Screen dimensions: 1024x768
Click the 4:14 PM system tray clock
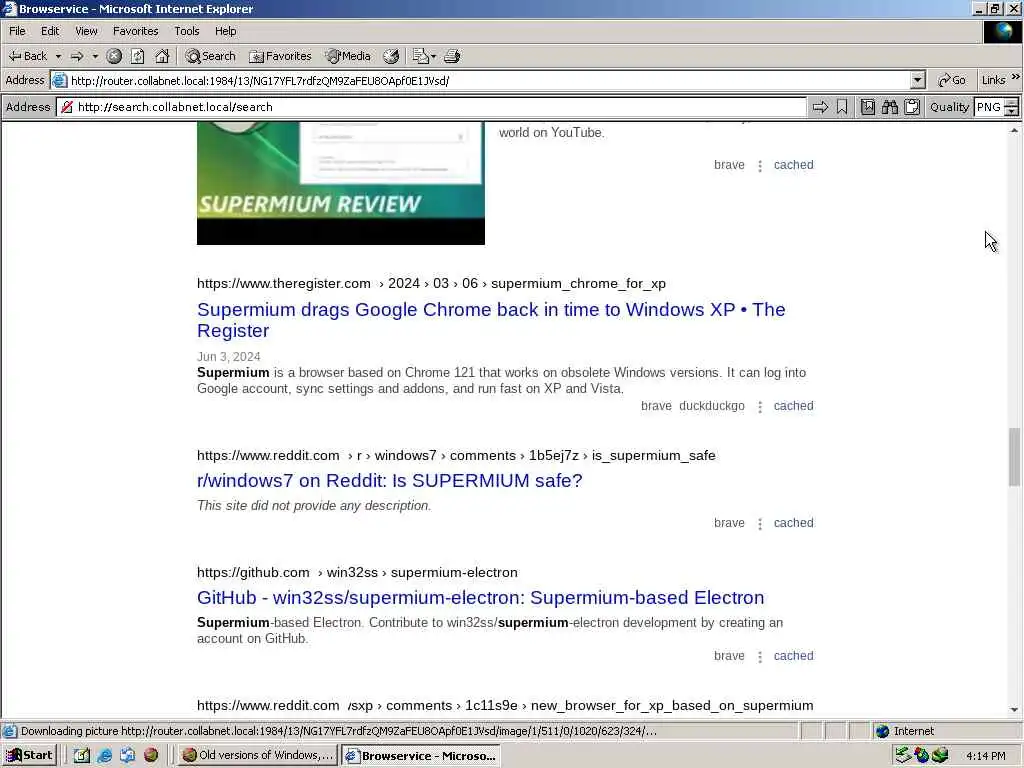(985, 756)
